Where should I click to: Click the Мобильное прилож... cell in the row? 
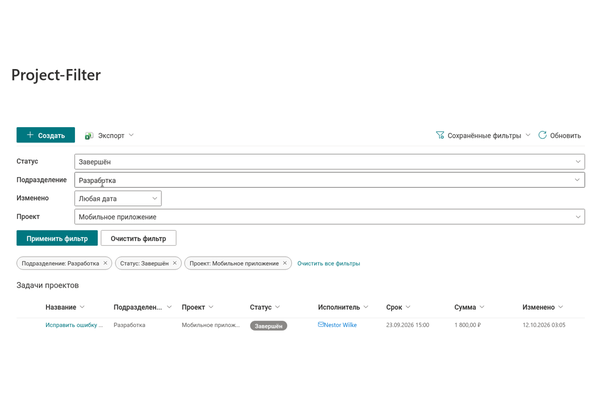coord(211,325)
